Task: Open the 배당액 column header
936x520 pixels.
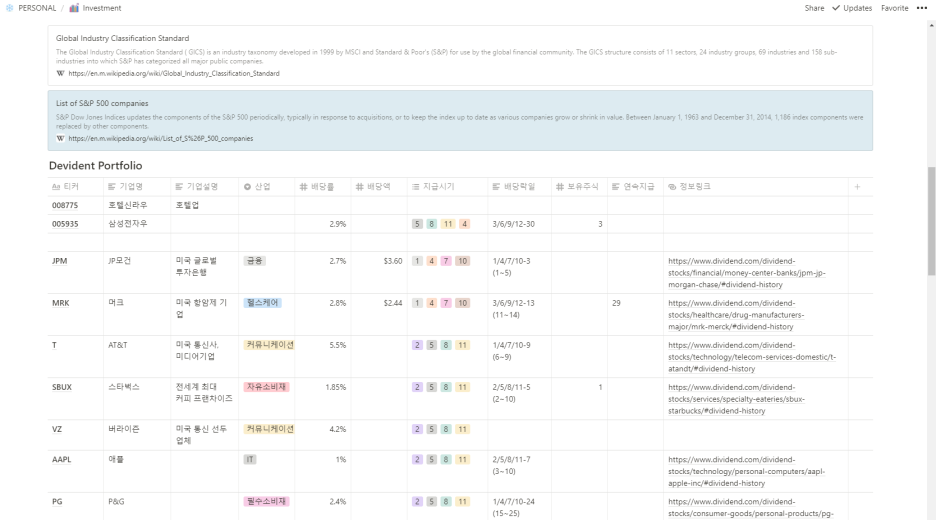Action: [378, 187]
